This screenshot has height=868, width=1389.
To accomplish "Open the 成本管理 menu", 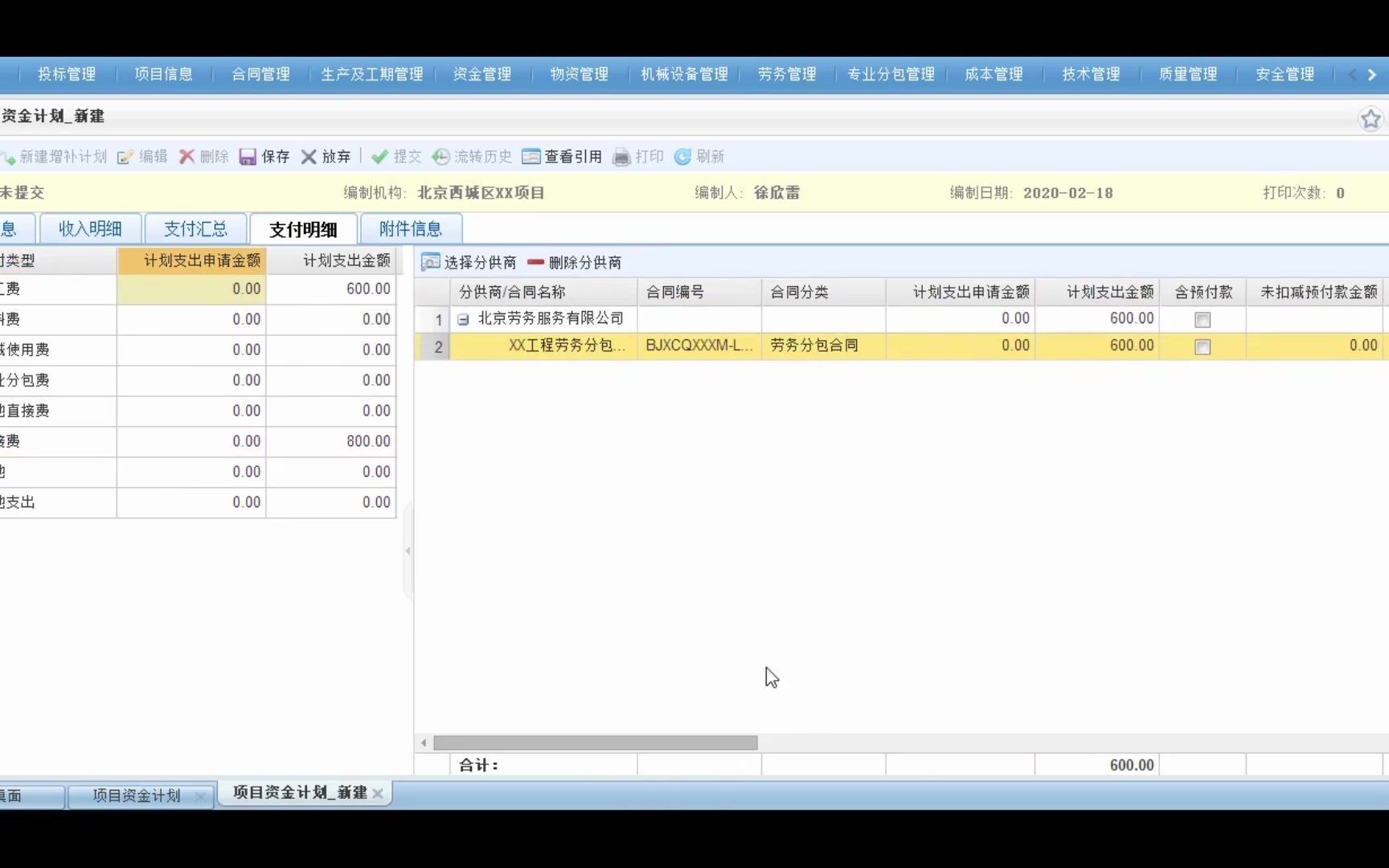I will click(994, 74).
